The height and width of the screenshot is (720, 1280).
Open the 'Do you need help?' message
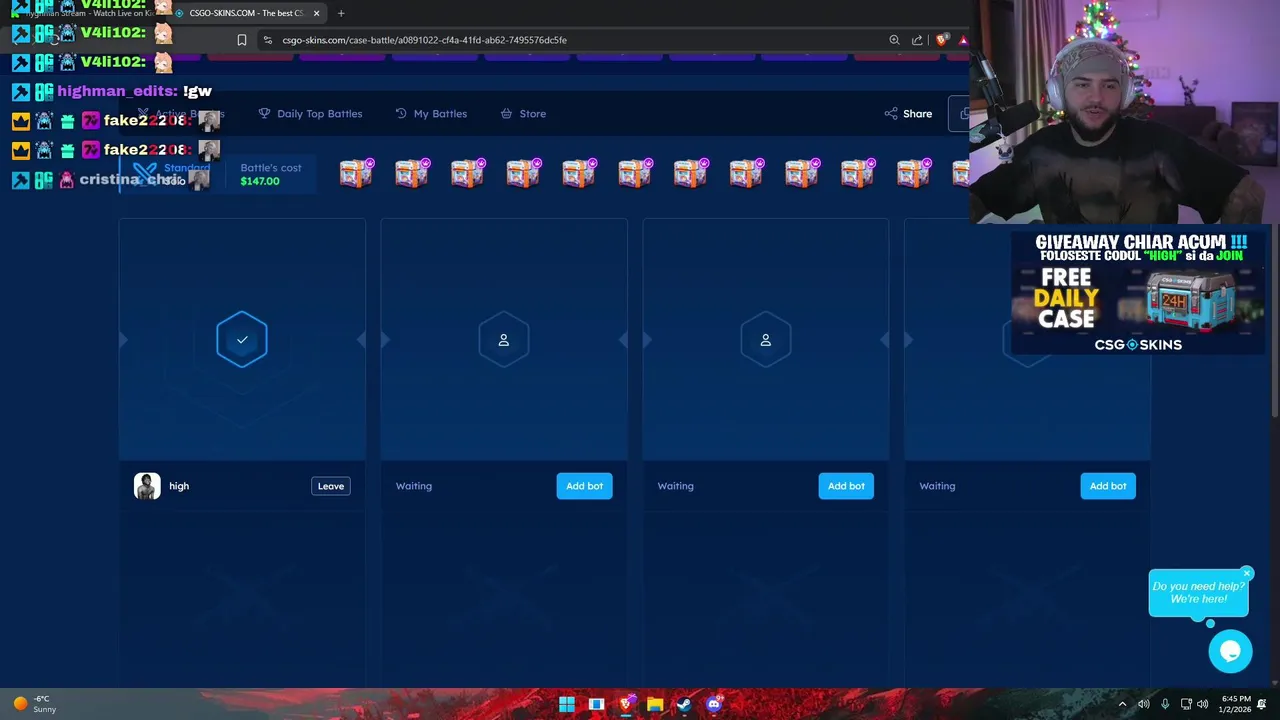tap(1198, 593)
